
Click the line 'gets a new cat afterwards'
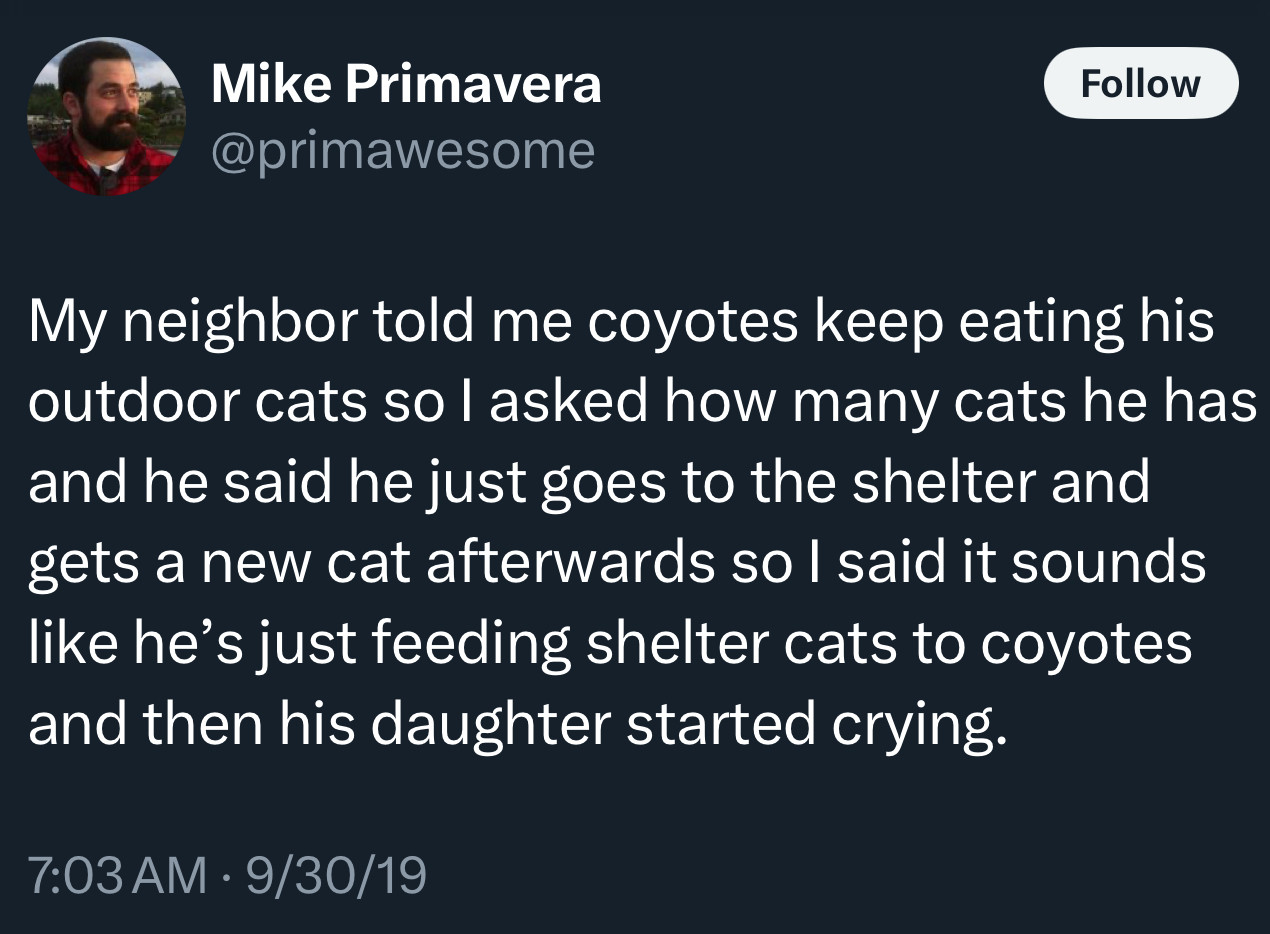pyautogui.click(x=617, y=564)
